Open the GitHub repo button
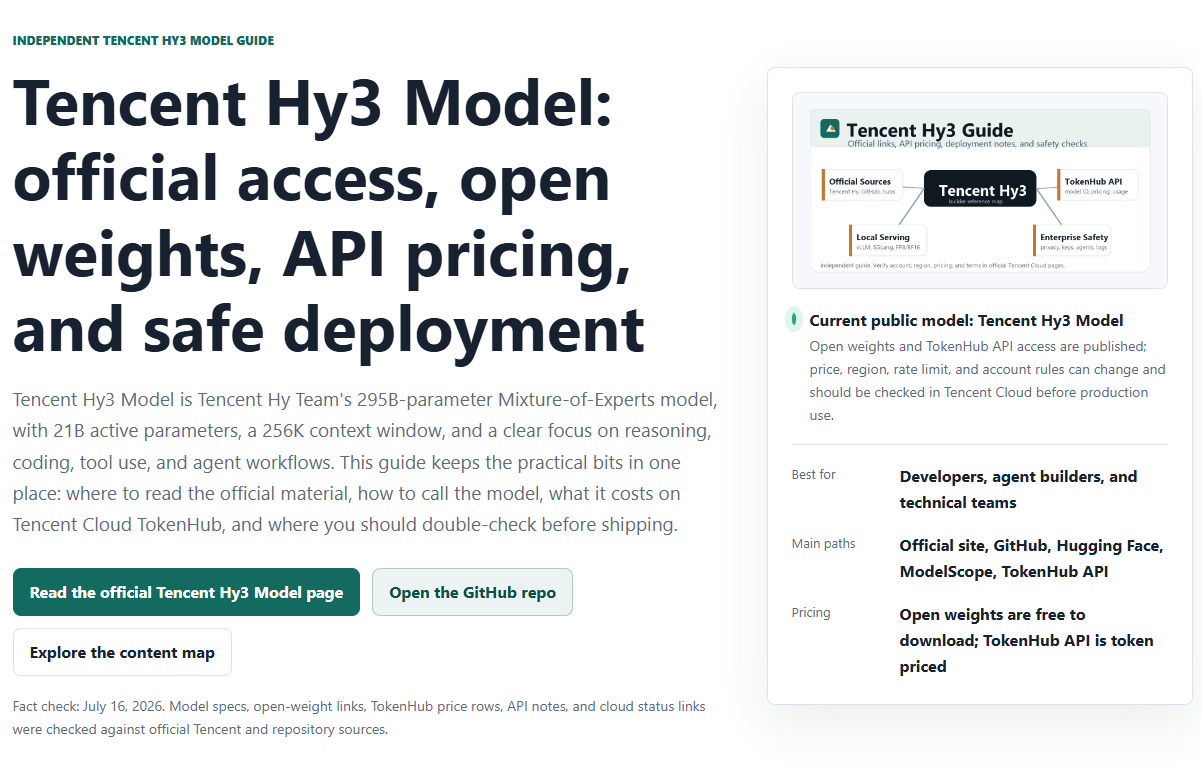This screenshot has width=1201, height=779. click(472, 592)
